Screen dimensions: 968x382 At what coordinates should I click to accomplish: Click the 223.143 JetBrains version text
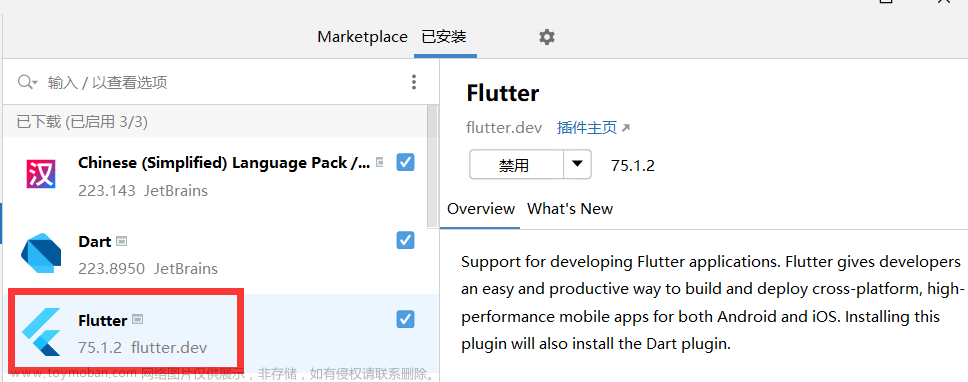pyautogui.click(x=143, y=190)
